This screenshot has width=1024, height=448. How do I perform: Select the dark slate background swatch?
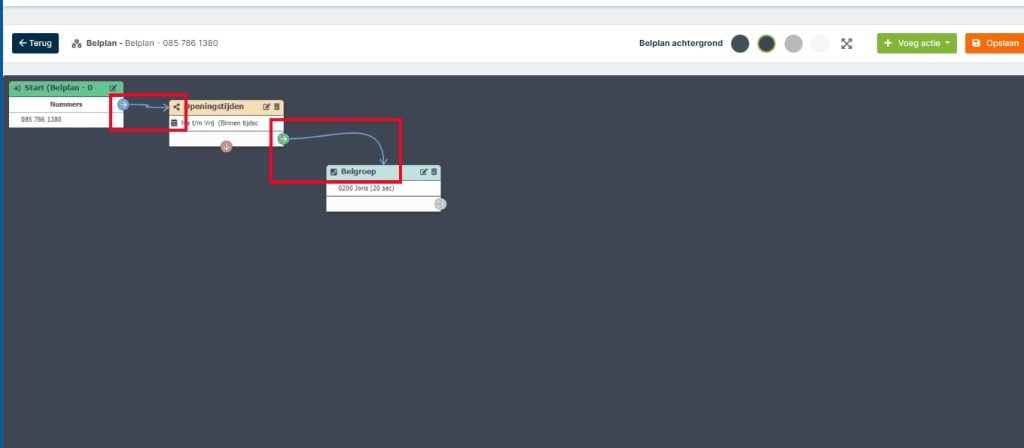click(740, 44)
